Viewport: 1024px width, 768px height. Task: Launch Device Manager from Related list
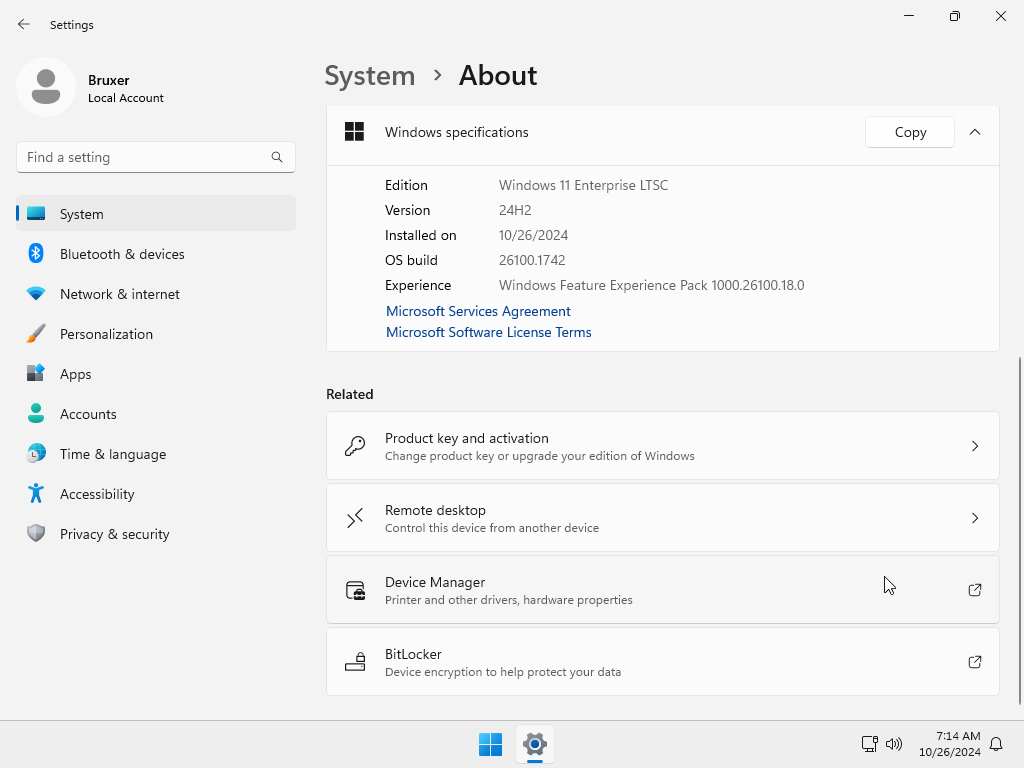pos(662,590)
